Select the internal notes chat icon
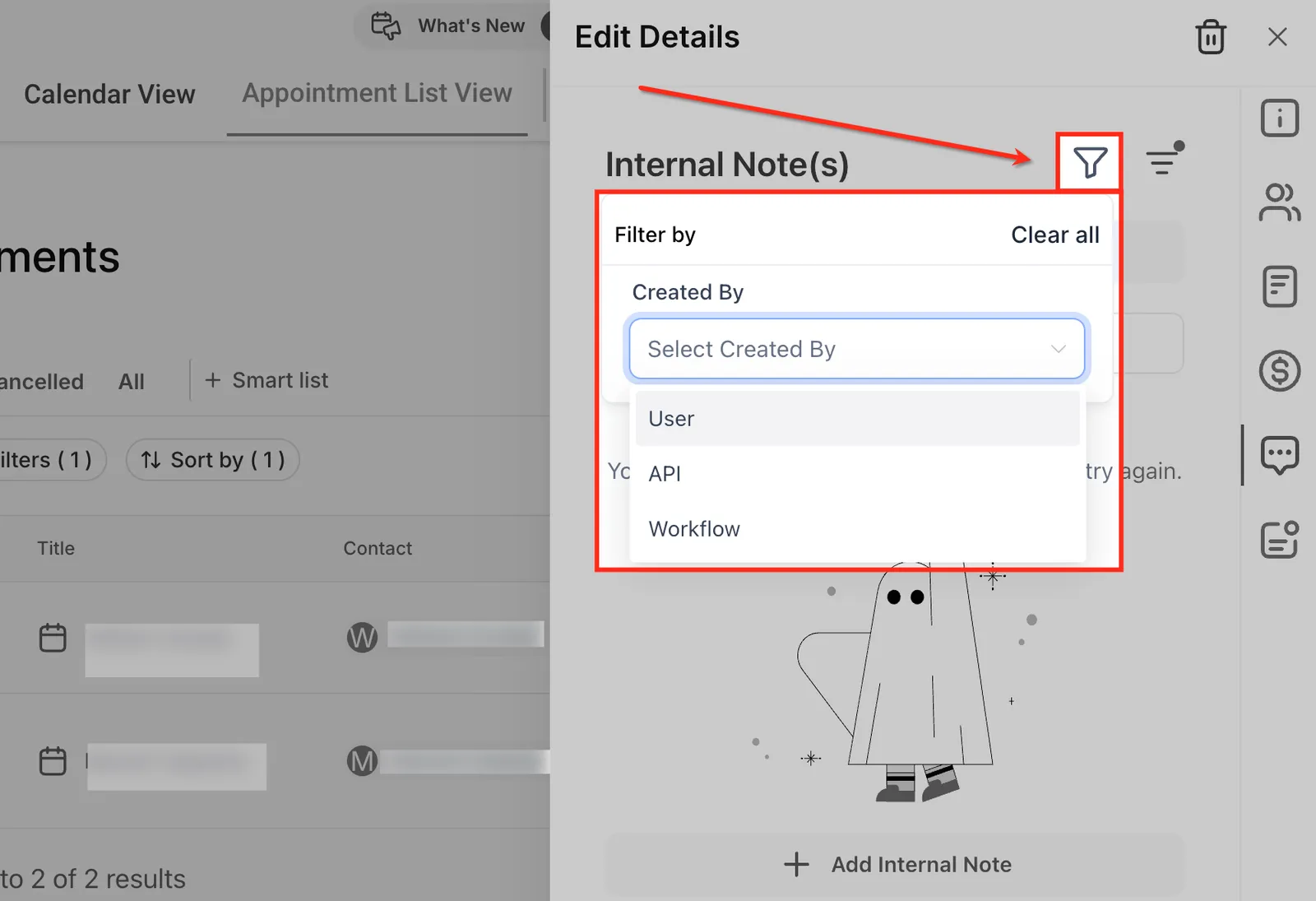The height and width of the screenshot is (901, 1316). coord(1279,455)
